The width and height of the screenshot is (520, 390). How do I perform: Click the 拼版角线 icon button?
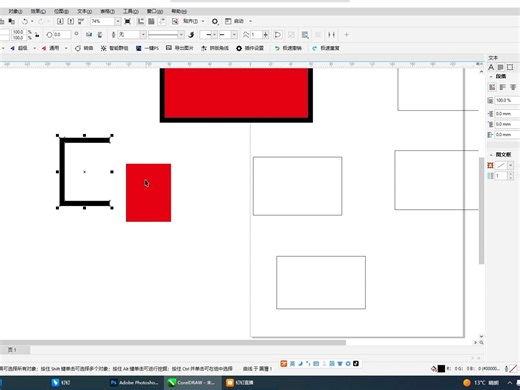[x=204, y=48]
